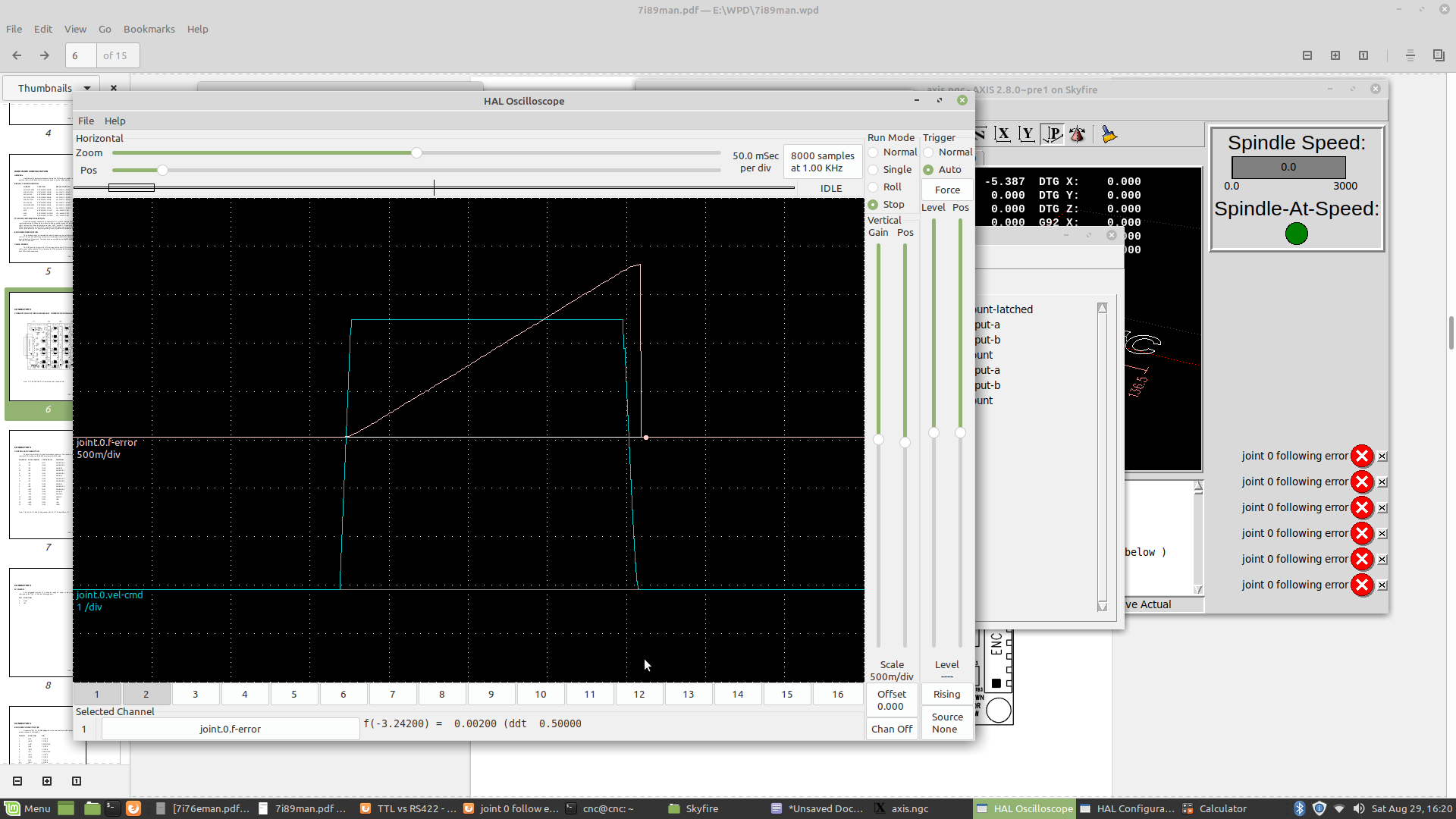Switch to Calculator in the taskbar
The width and height of the screenshot is (1456, 819).
(1214, 808)
